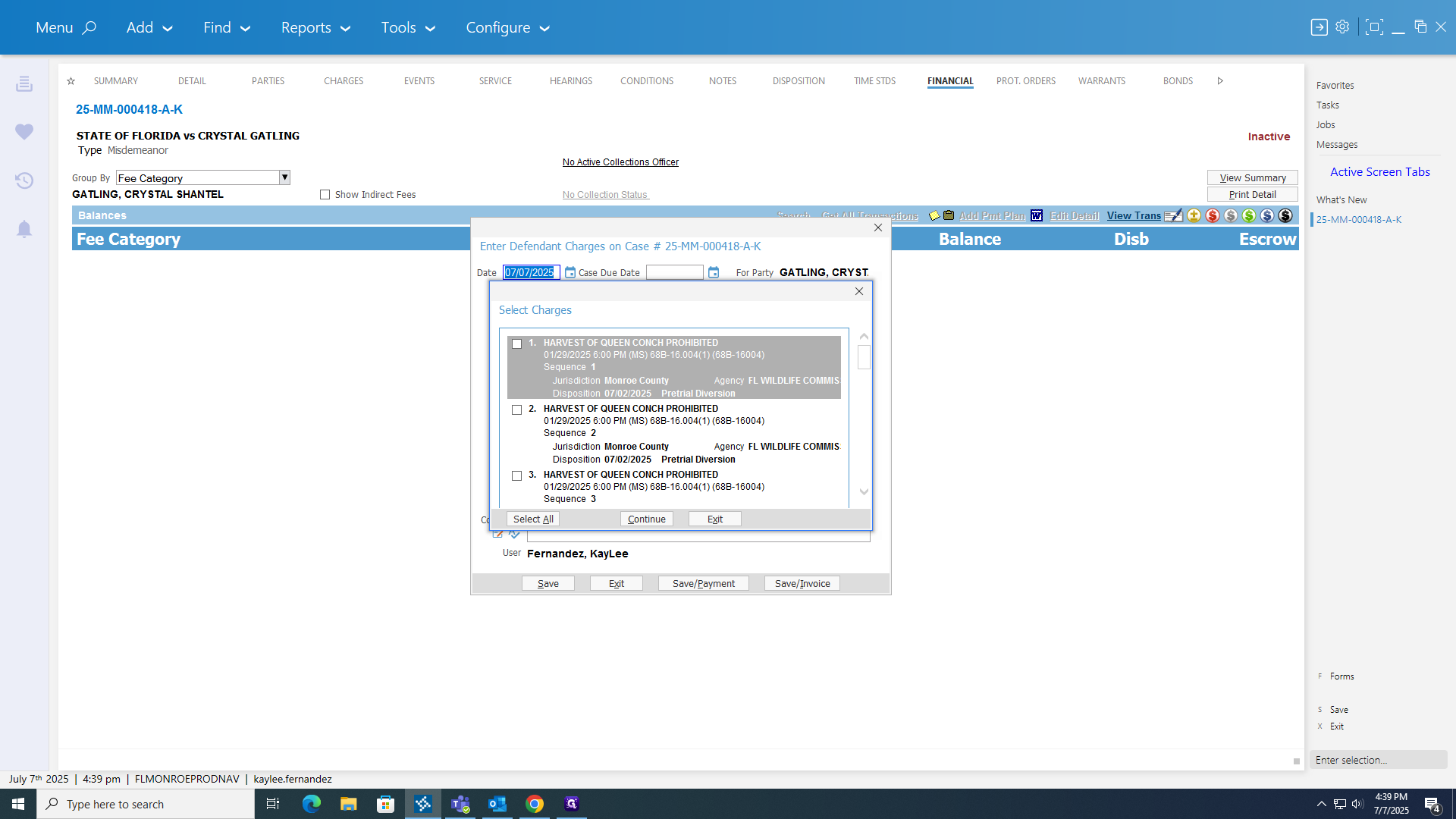Open the blue Word document icon

1037,216
